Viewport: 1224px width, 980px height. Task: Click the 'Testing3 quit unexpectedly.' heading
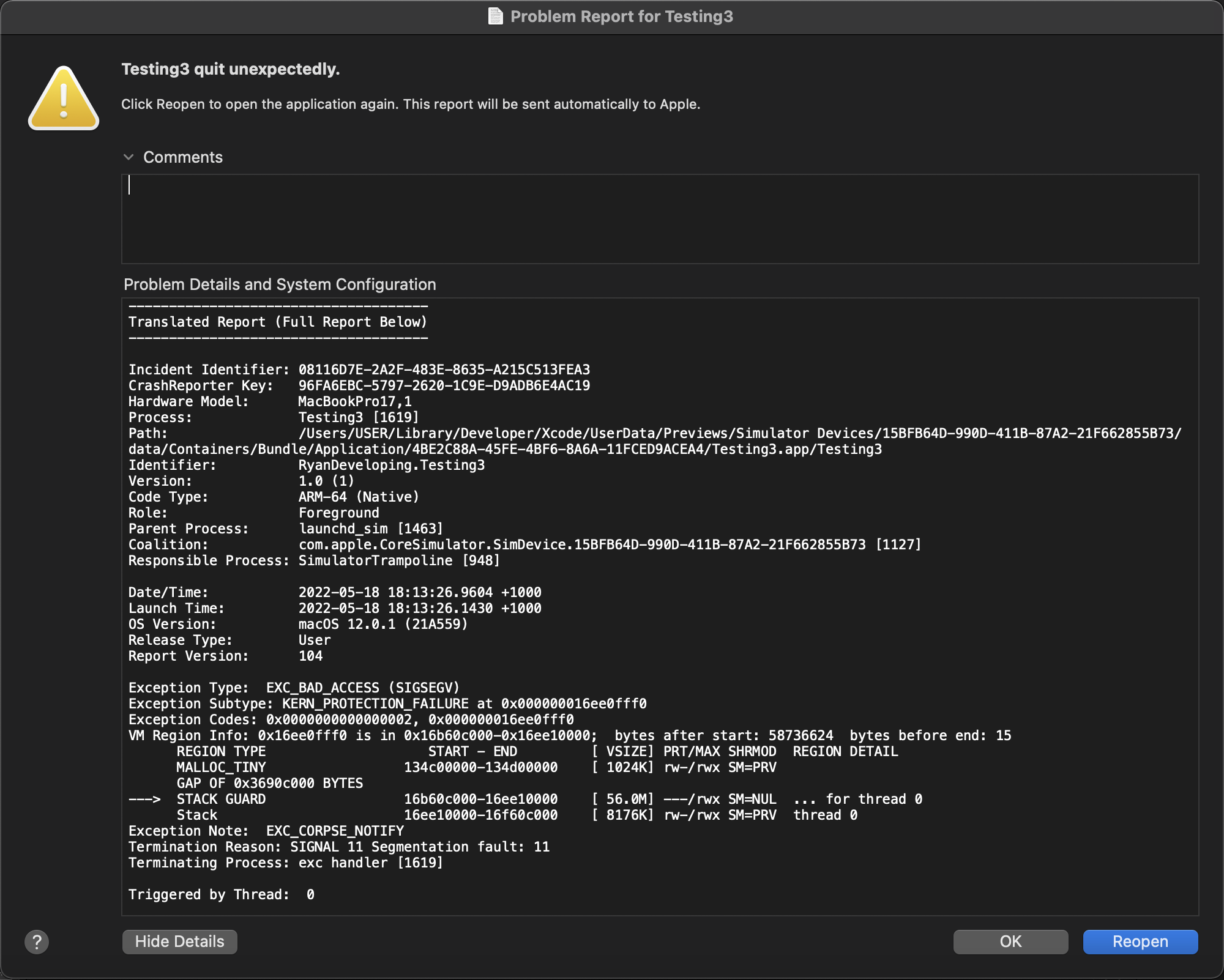tap(230, 69)
